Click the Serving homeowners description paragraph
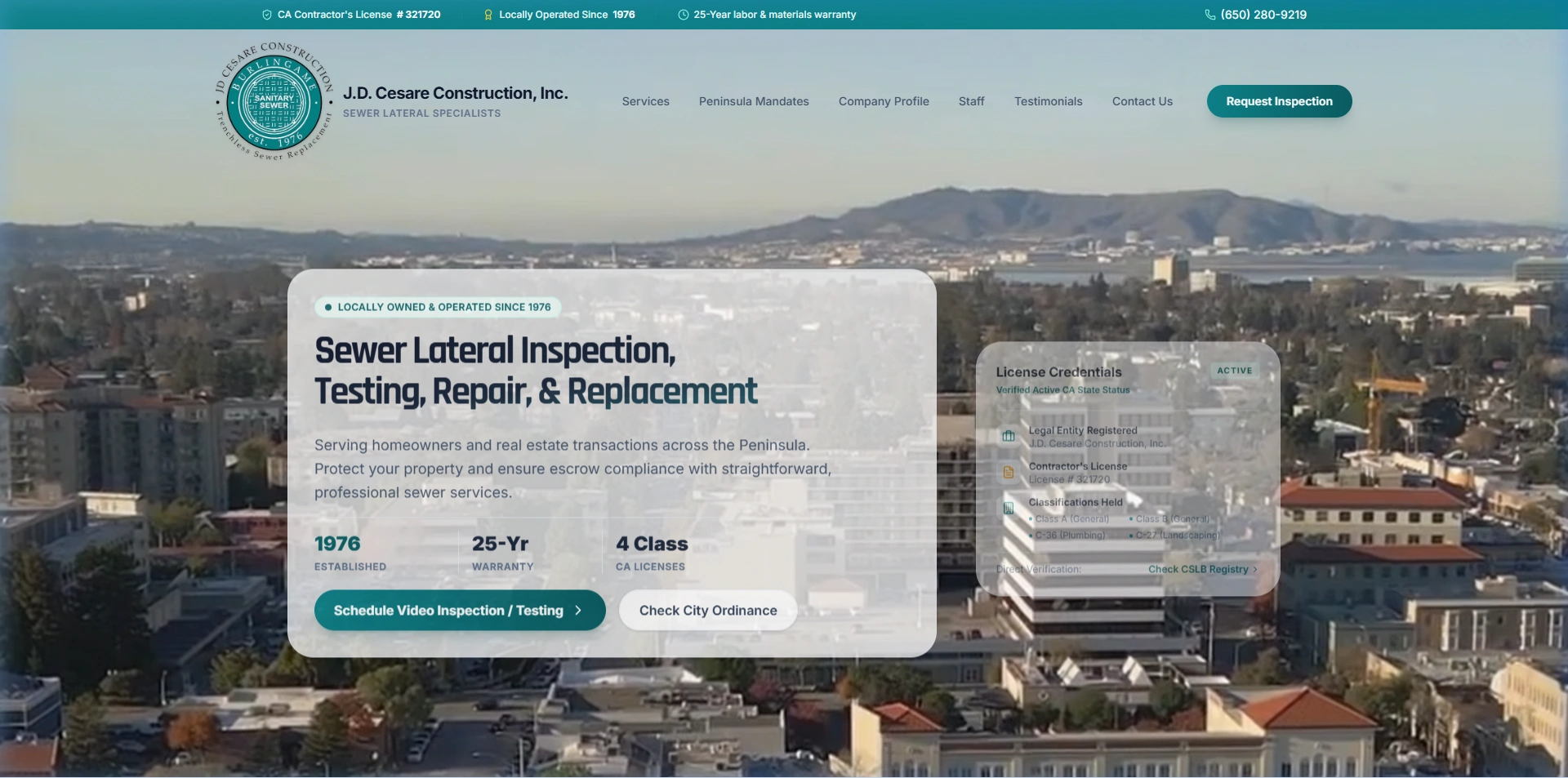 572,469
